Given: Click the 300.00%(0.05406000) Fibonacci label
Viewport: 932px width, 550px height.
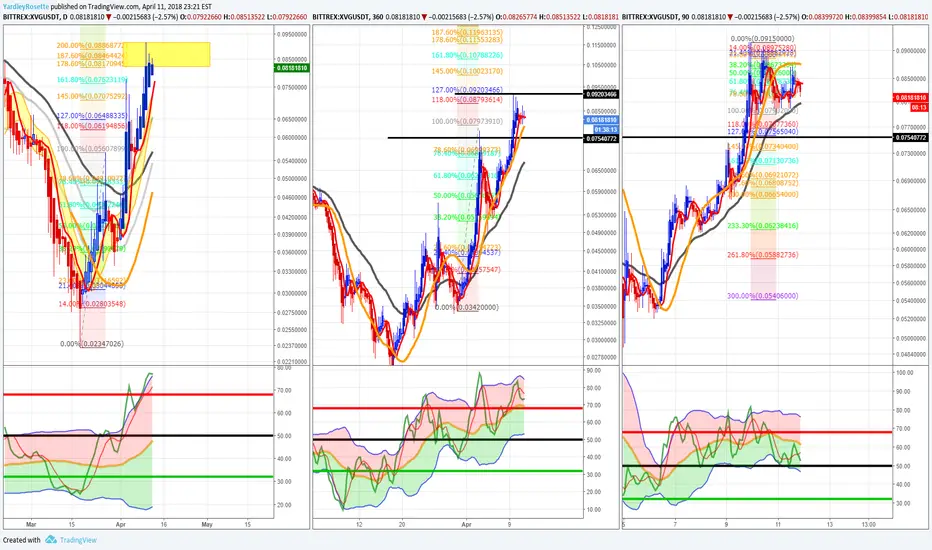Looking at the screenshot, I should coord(763,296).
